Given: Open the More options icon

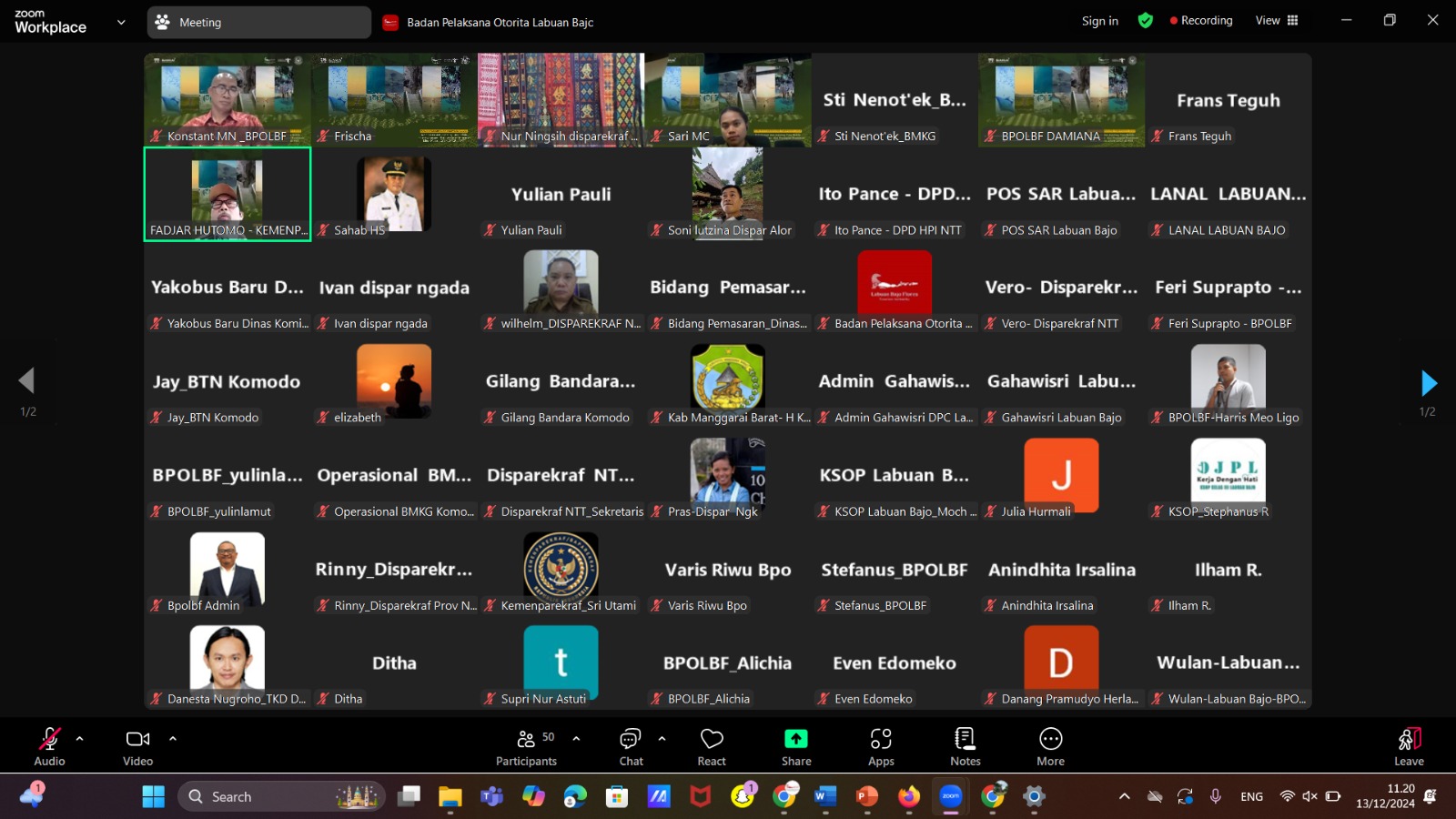Looking at the screenshot, I should [x=1050, y=738].
